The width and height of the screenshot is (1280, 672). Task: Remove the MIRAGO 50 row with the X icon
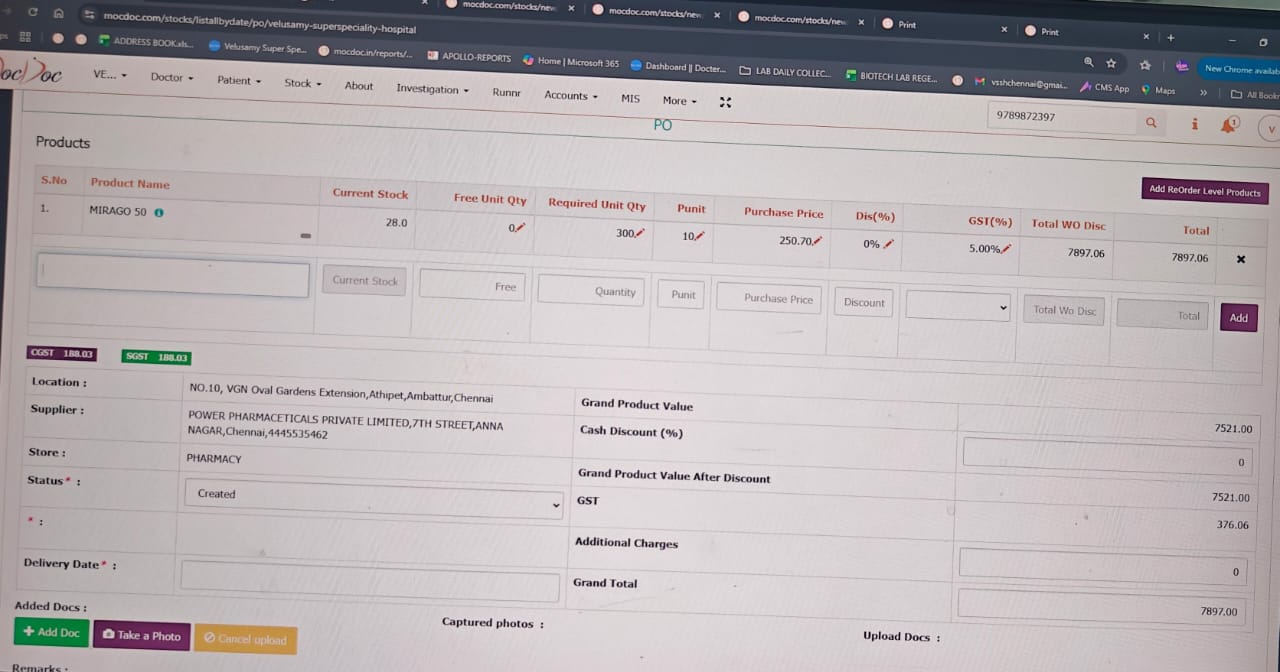pos(1241,259)
